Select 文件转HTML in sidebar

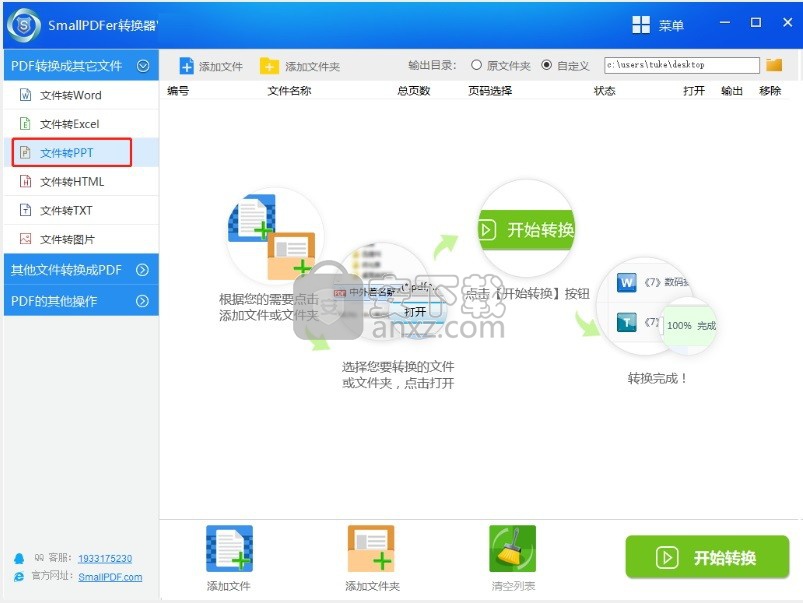click(x=81, y=181)
